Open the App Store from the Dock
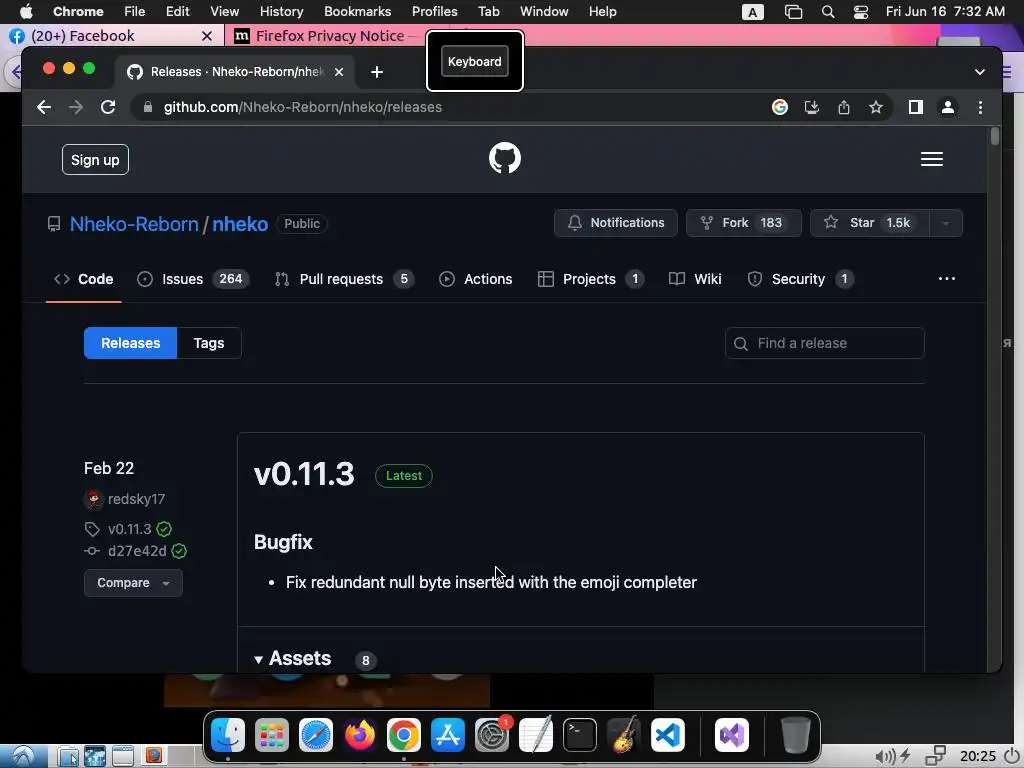 [448, 735]
